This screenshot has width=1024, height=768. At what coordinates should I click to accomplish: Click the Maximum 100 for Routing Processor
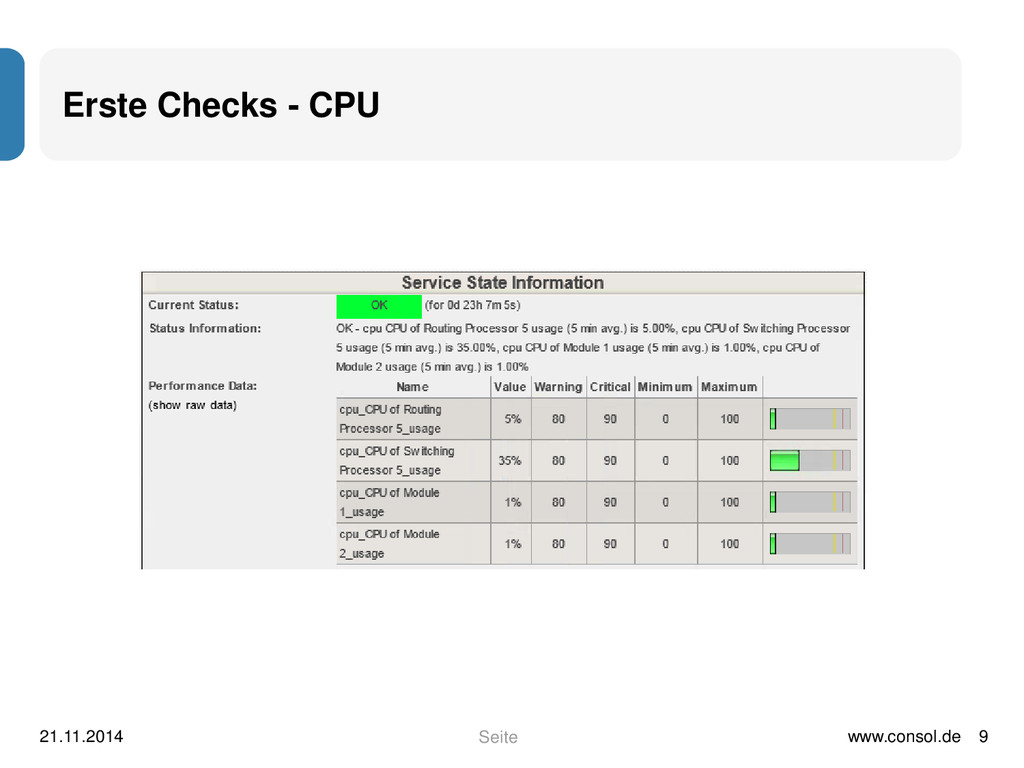(x=729, y=419)
